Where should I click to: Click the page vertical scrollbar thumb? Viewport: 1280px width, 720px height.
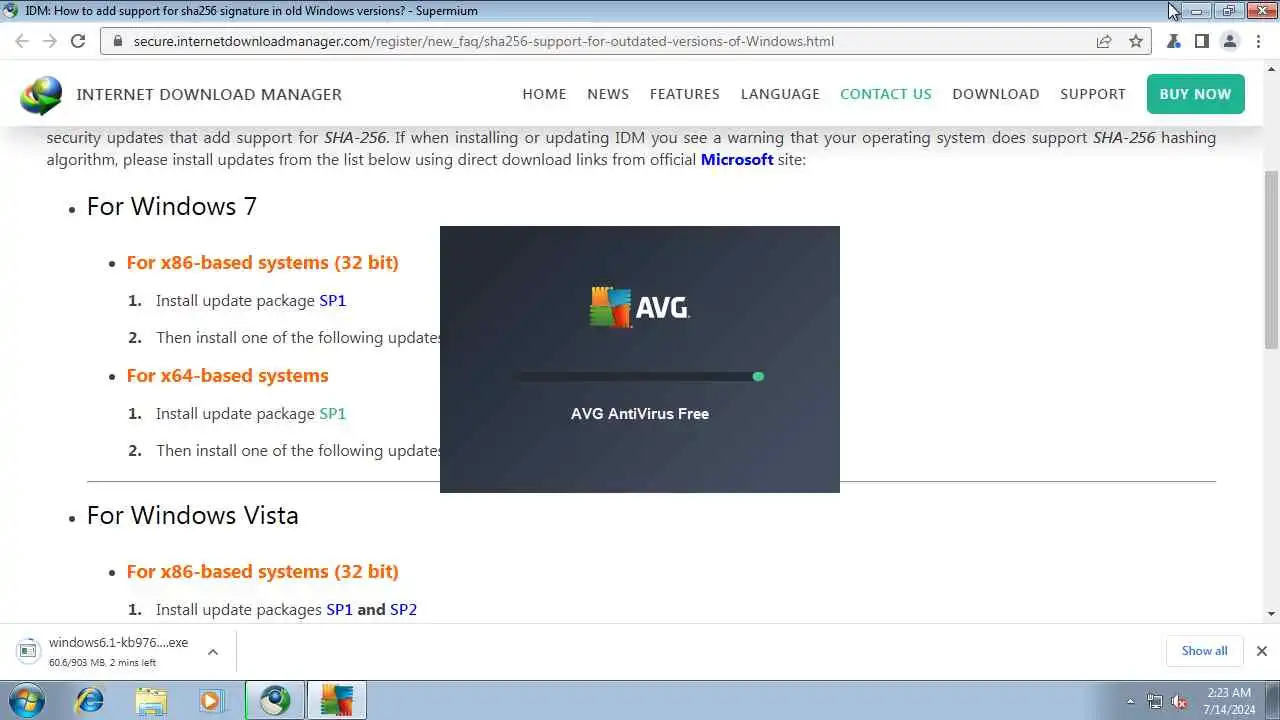tap(1271, 260)
